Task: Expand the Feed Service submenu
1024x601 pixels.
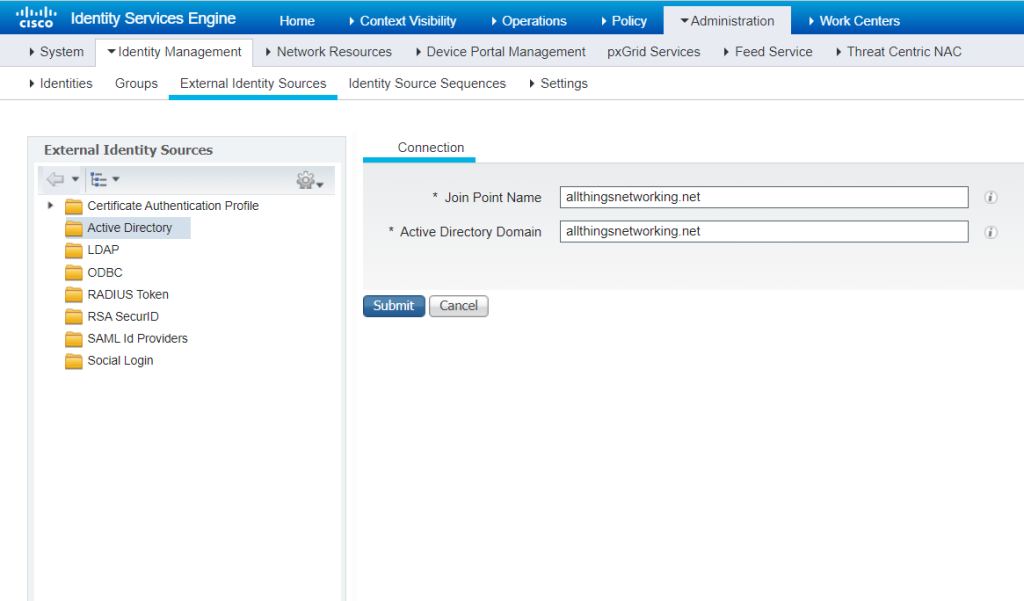Action: 768,52
